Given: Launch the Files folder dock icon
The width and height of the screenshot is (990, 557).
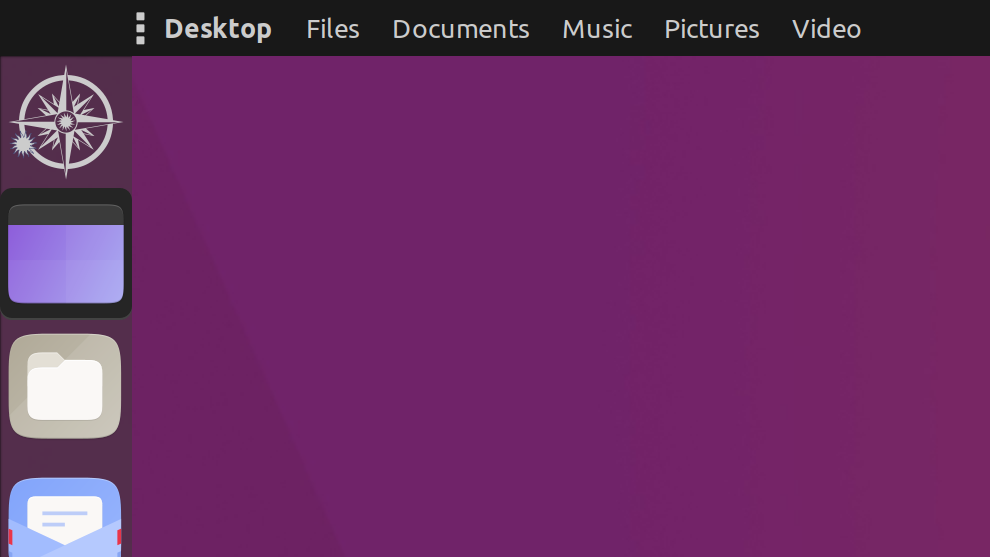Looking at the screenshot, I should point(65,386).
